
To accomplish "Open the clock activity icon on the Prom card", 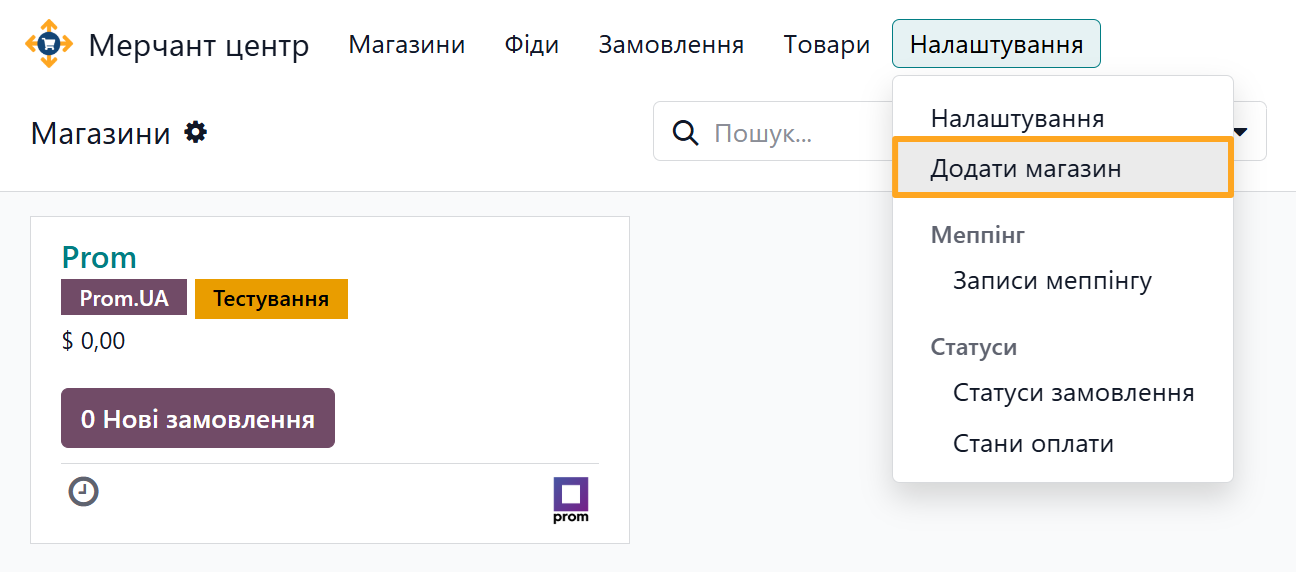I will [84, 492].
